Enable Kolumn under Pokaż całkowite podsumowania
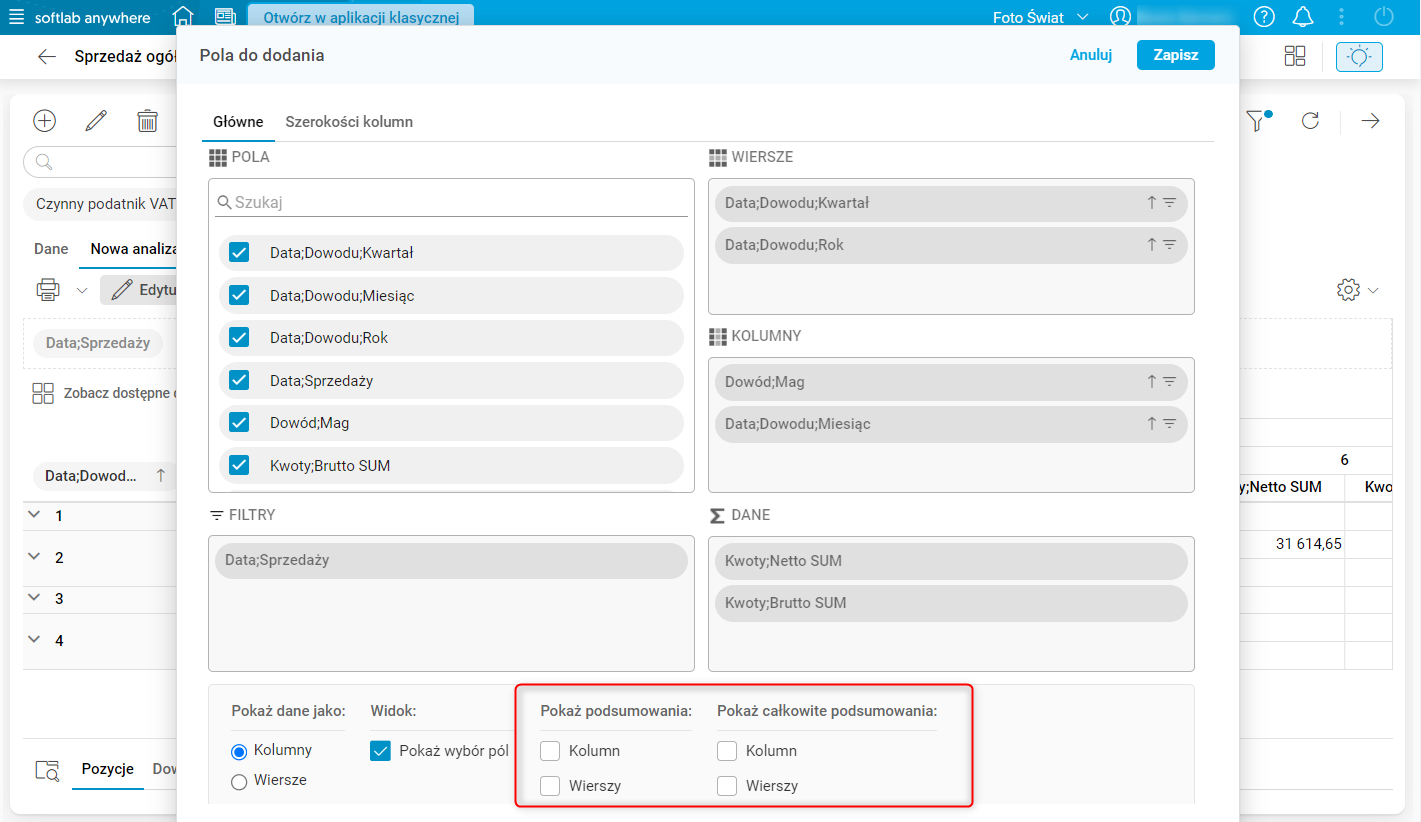The height and width of the screenshot is (822, 1421). 727,751
